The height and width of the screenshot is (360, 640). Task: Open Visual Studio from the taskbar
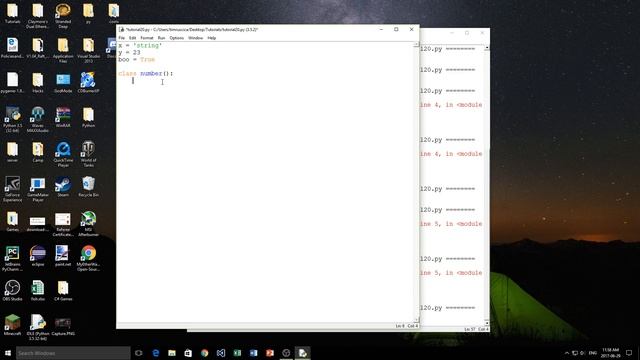tap(221, 353)
